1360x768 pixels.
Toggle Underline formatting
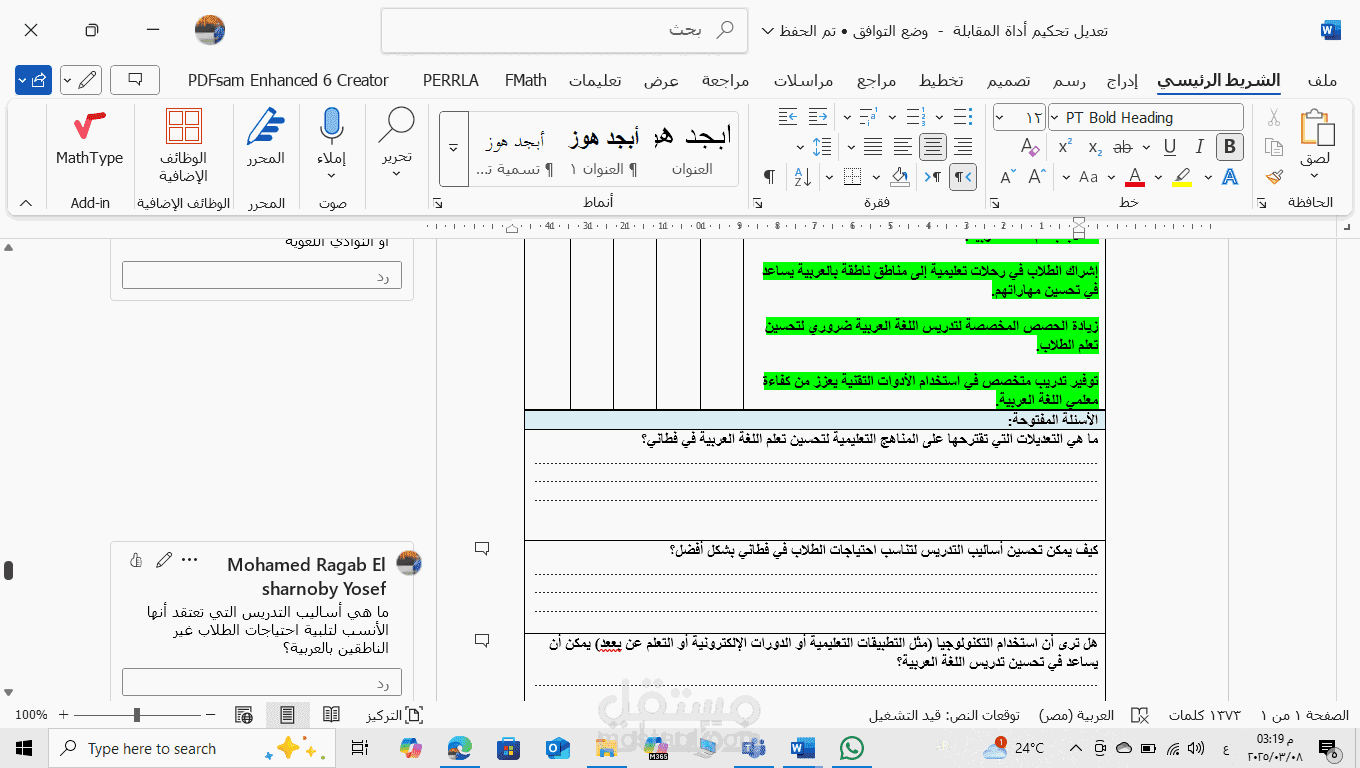[1169, 147]
